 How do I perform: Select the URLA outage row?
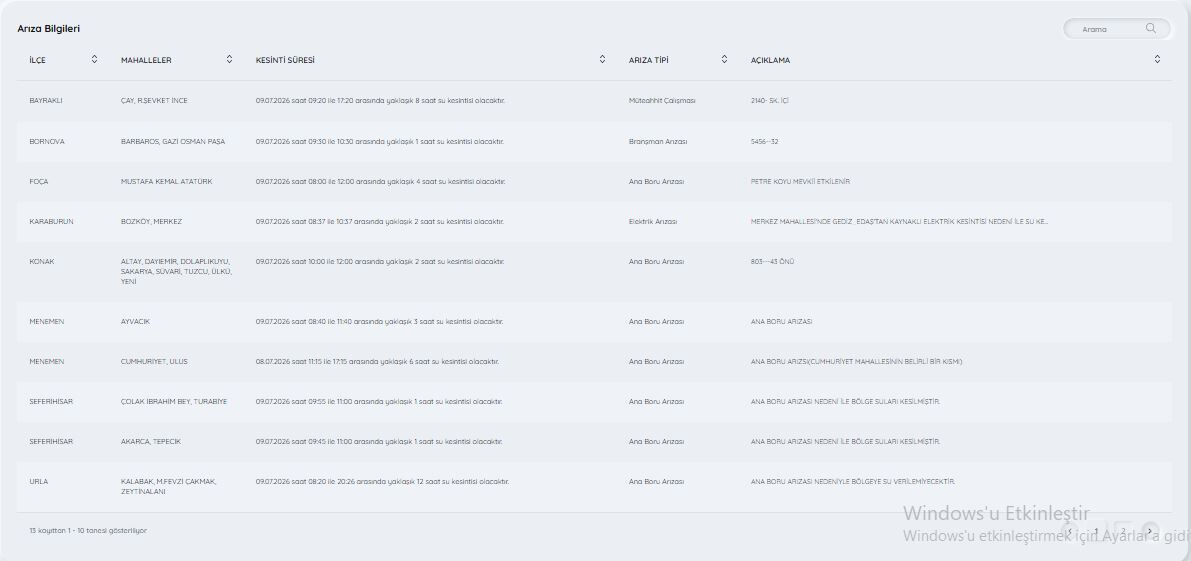[x=594, y=487]
